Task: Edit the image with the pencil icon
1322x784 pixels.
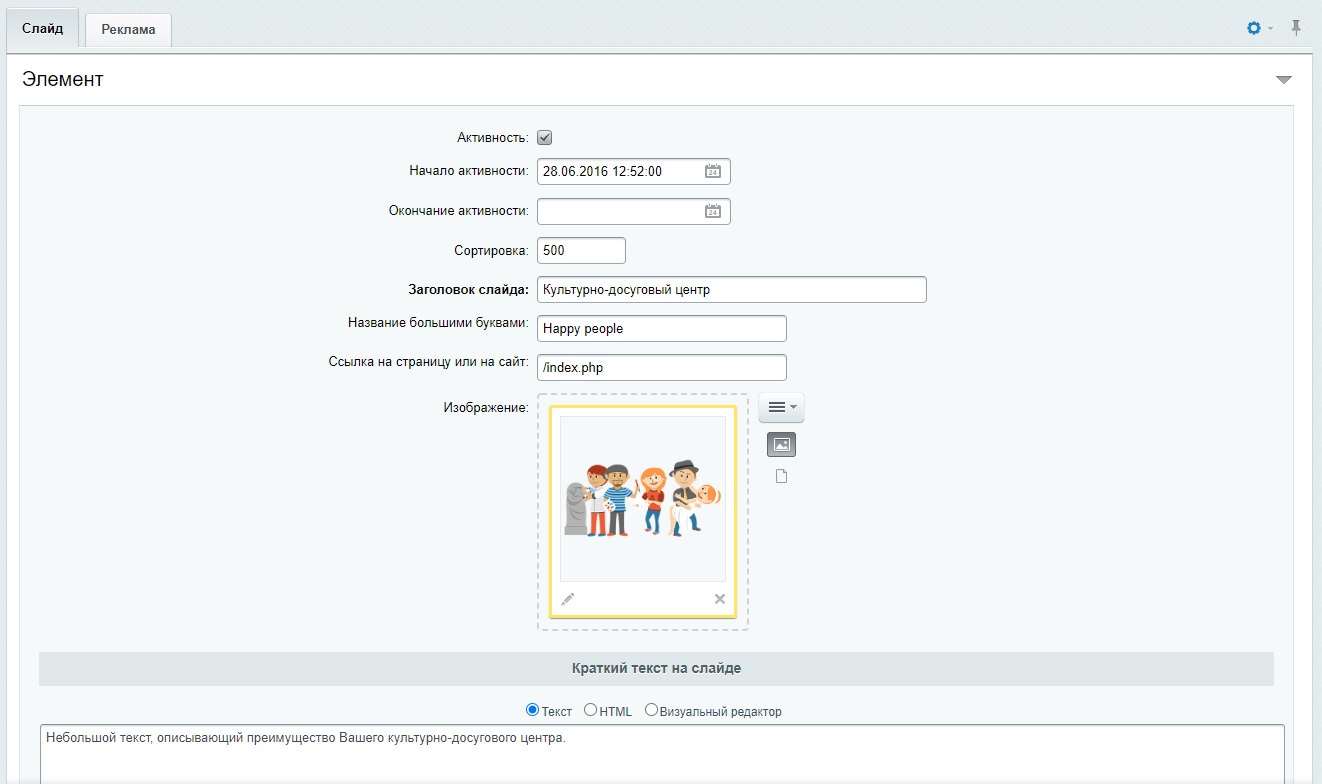Action: (x=568, y=599)
